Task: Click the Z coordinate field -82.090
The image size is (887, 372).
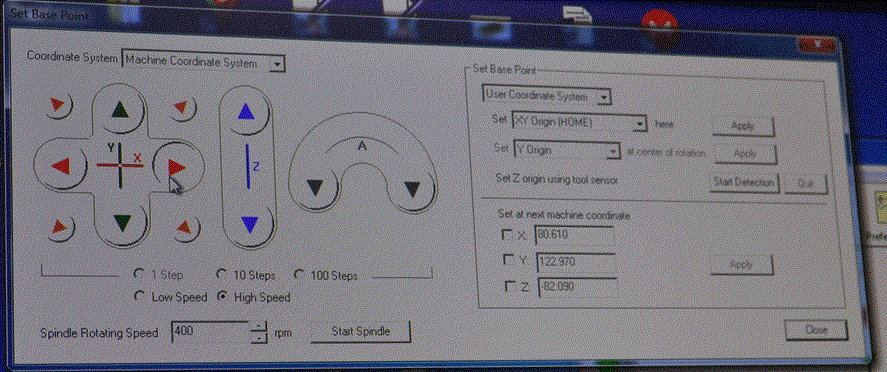Action: tap(578, 287)
